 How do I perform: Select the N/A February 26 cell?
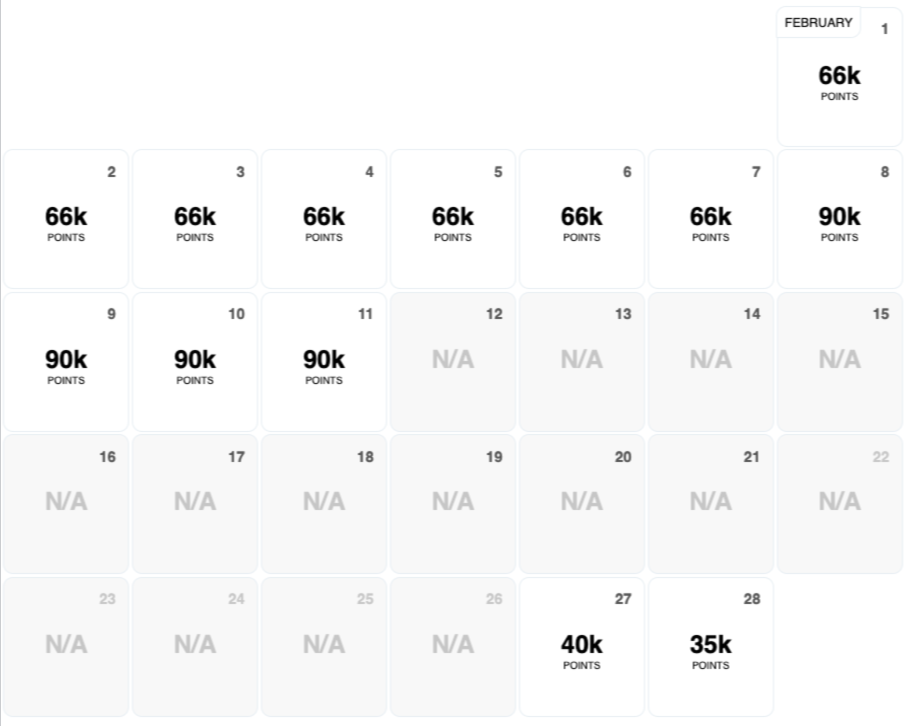pyautogui.click(x=453, y=647)
